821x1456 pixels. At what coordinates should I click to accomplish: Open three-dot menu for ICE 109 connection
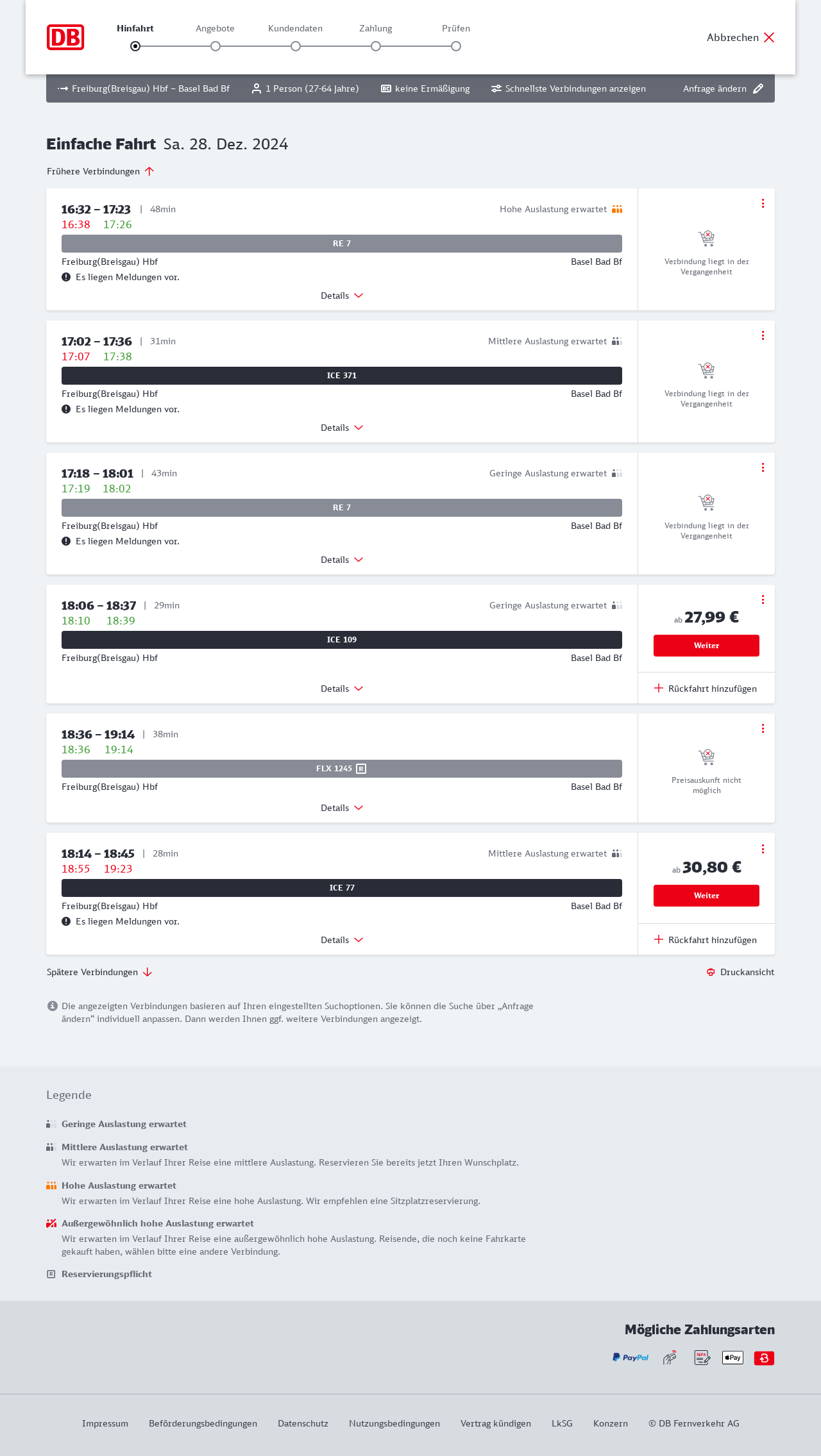coord(763,599)
